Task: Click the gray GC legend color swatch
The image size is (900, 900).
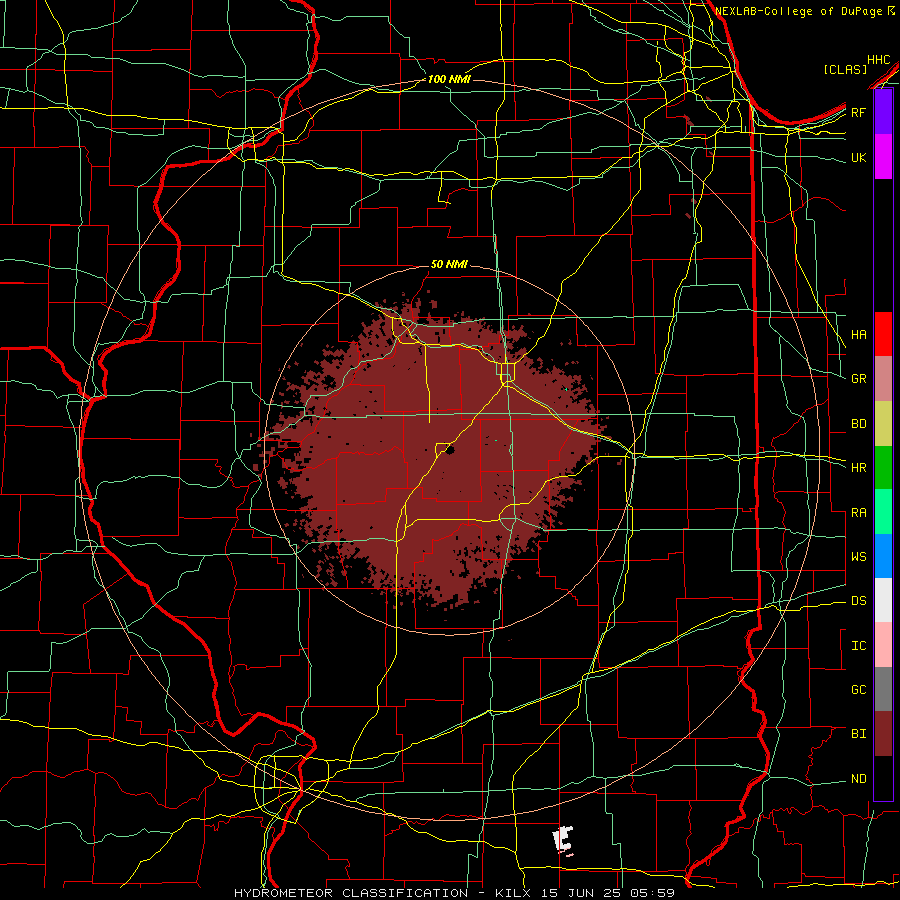Action: (x=883, y=689)
